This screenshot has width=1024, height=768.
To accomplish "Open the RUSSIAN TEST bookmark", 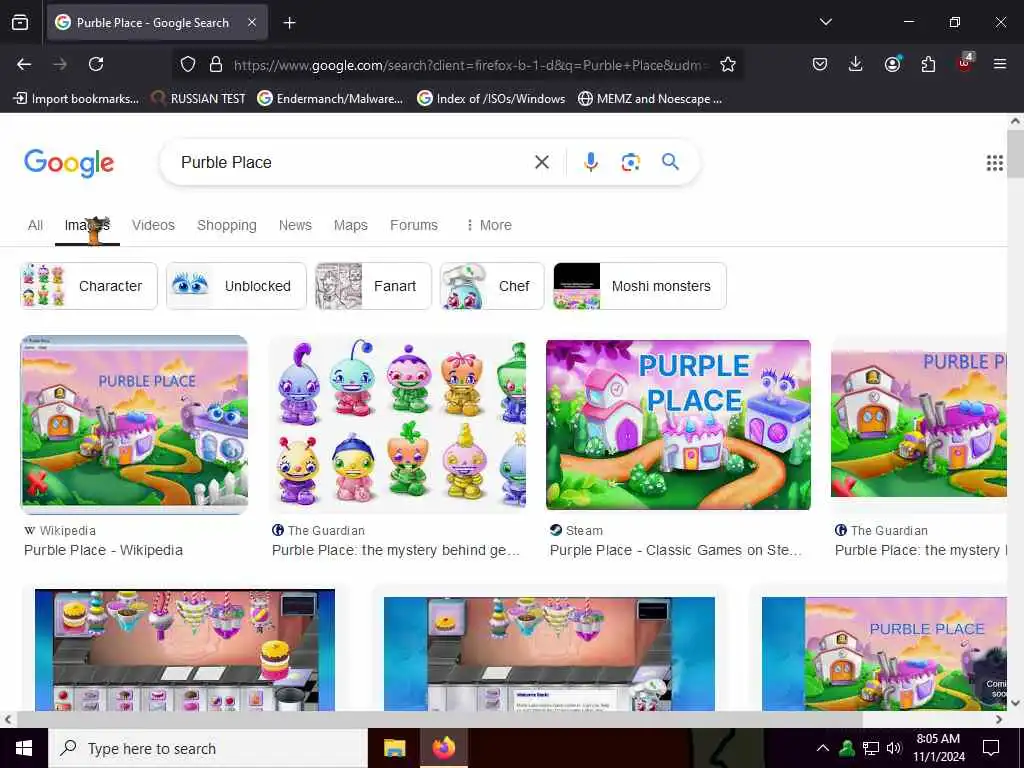I will tap(199, 99).
